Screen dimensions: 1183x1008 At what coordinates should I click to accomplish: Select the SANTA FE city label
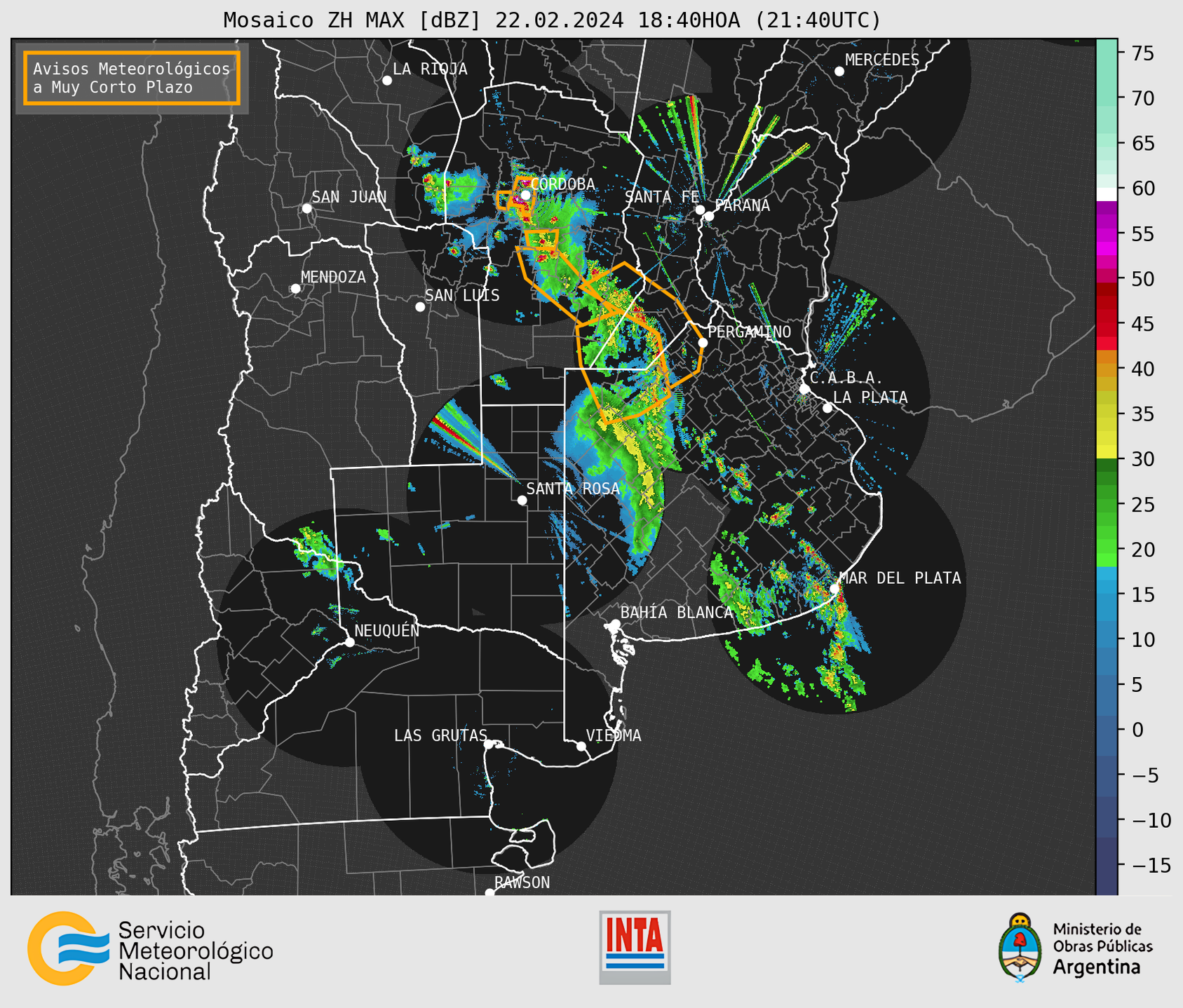tap(662, 197)
